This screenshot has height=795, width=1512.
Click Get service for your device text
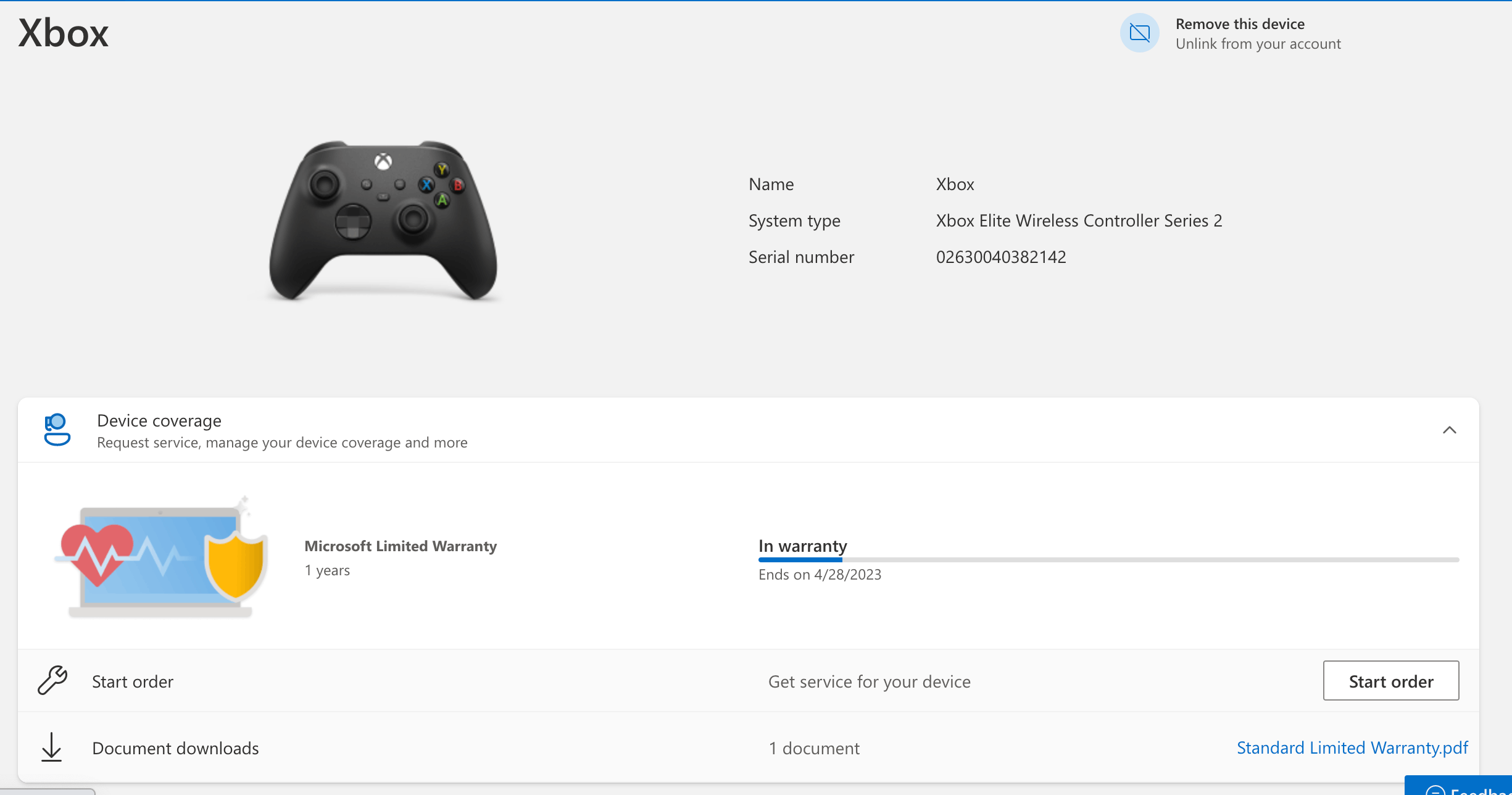[x=869, y=681]
